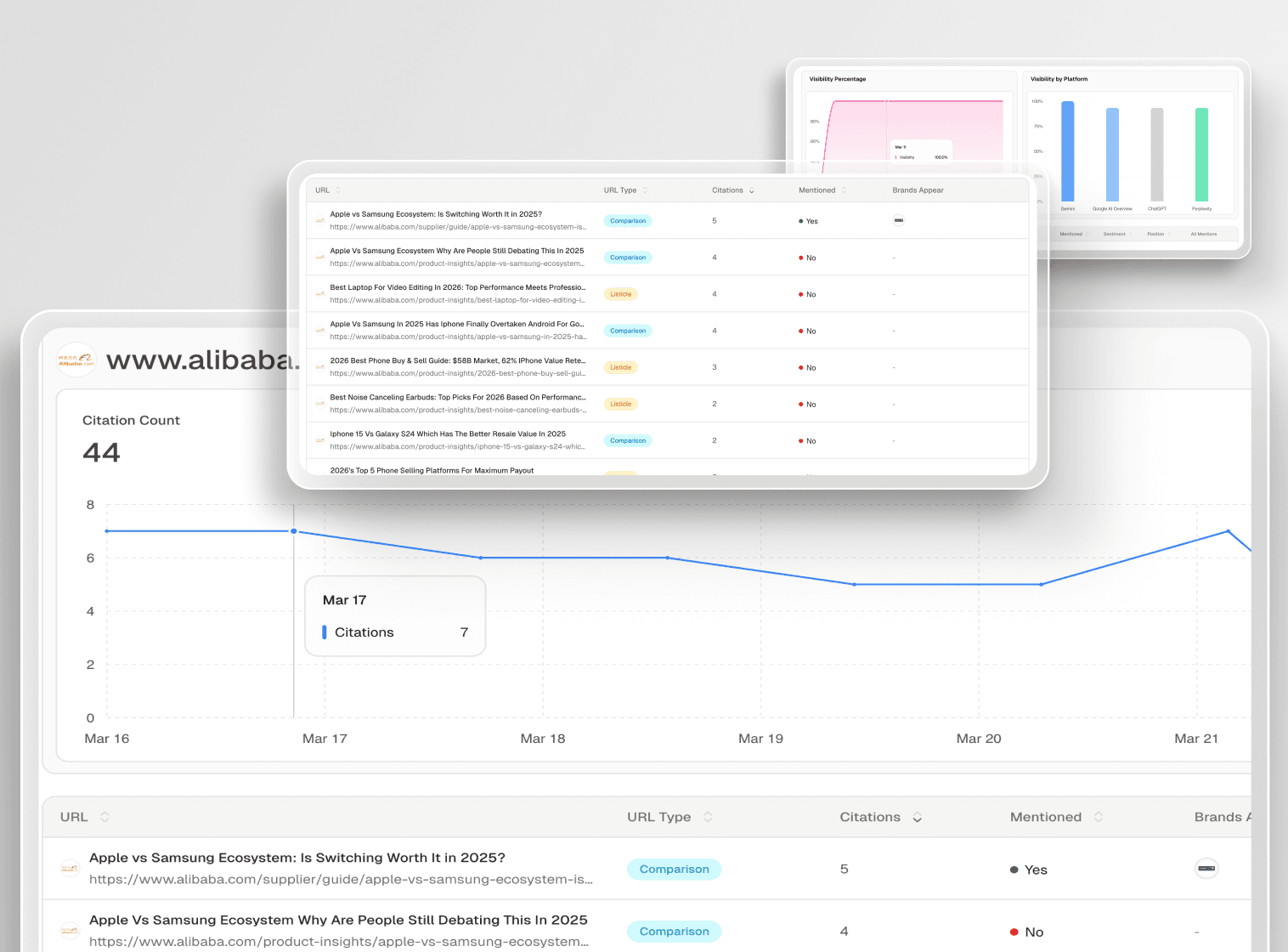
Task: Click the brand icon in the overlay table's Brands Appear
Action: coord(898,220)
